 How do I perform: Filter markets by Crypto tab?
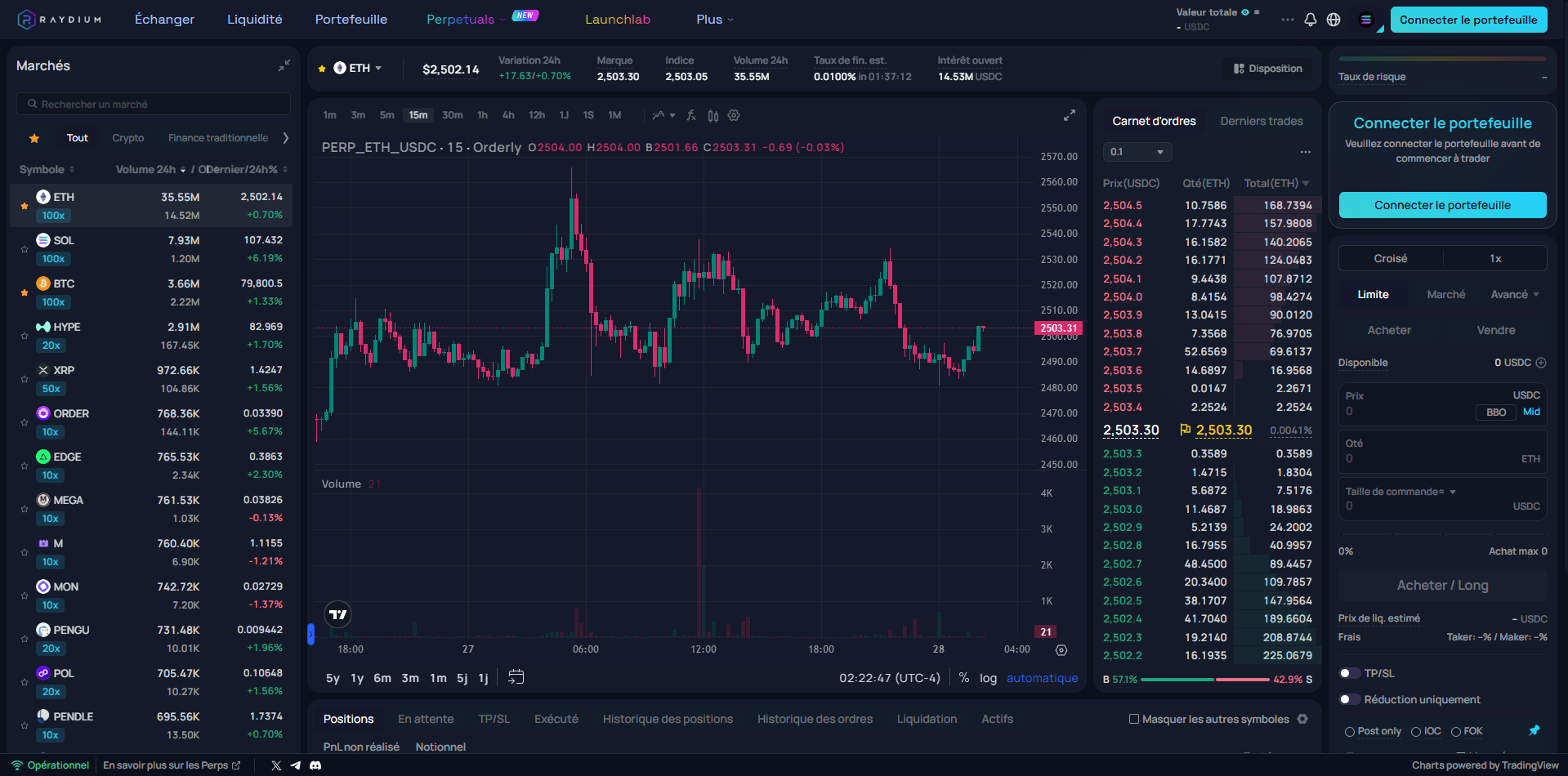[x=128, y=138]
